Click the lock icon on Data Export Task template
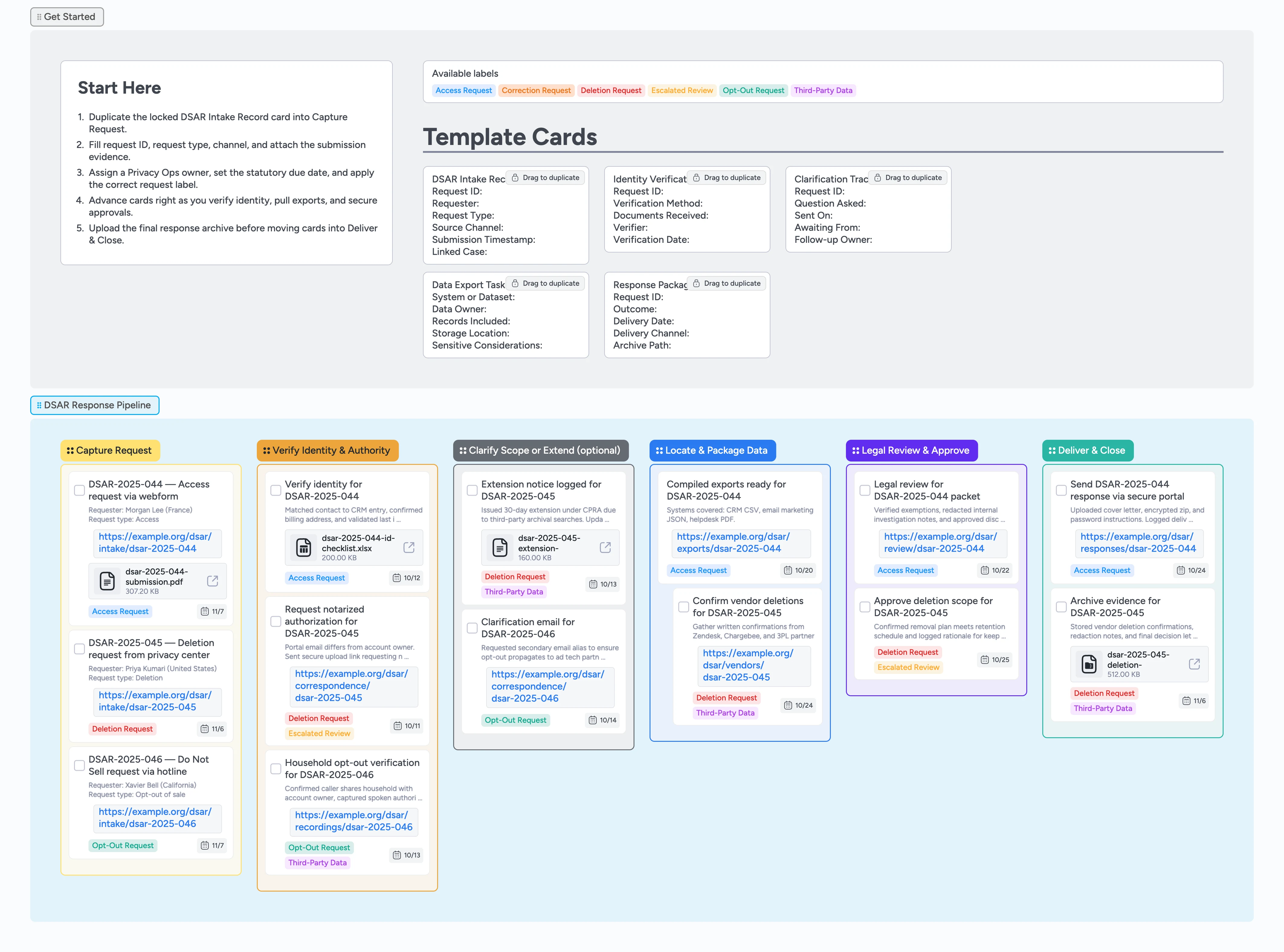This screenshot has height=952, width=1284. tap(515, 283)
